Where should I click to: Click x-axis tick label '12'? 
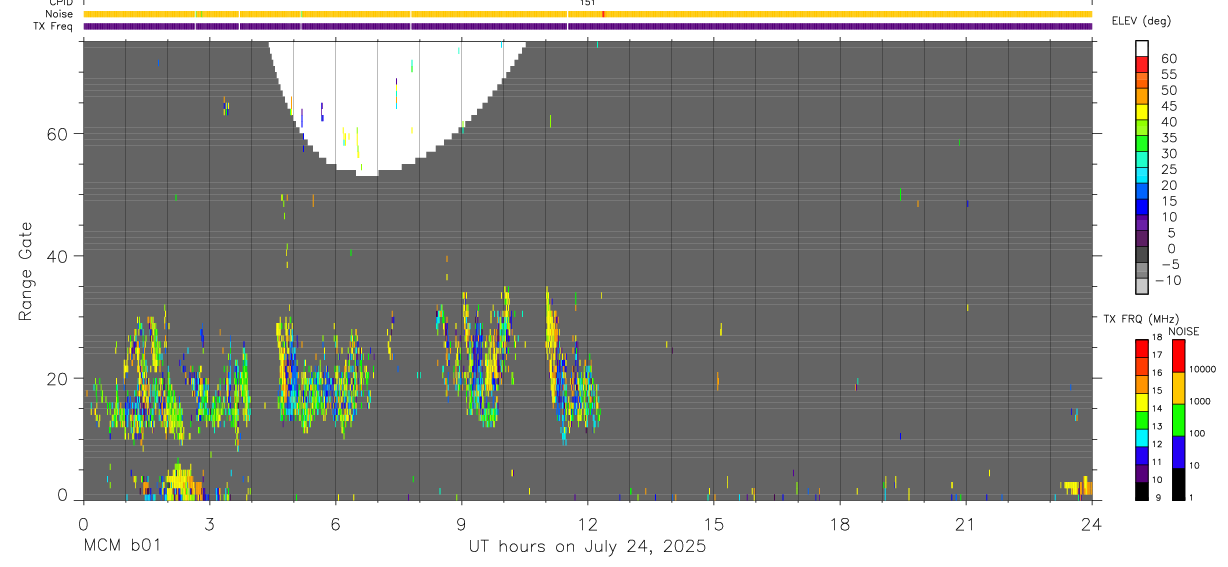[587, 524]
